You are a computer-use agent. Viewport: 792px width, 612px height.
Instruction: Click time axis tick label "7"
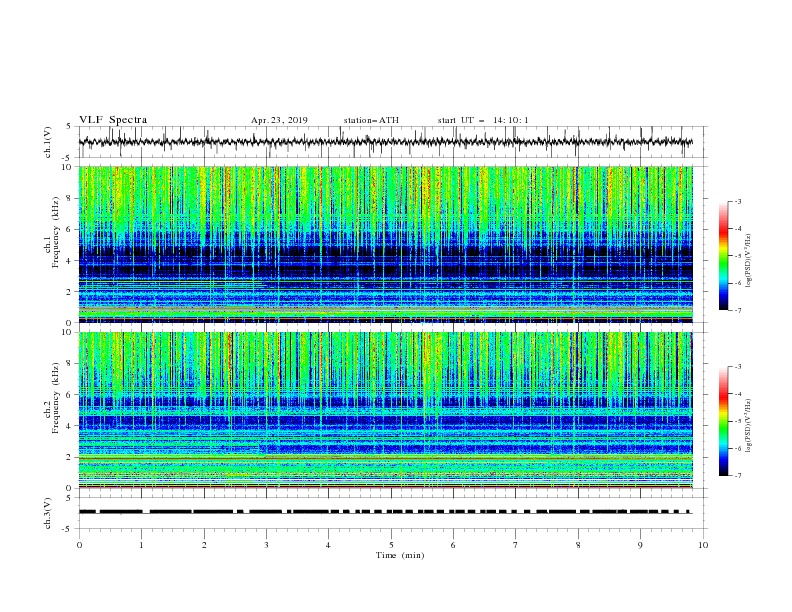click(x=516, y=545)
